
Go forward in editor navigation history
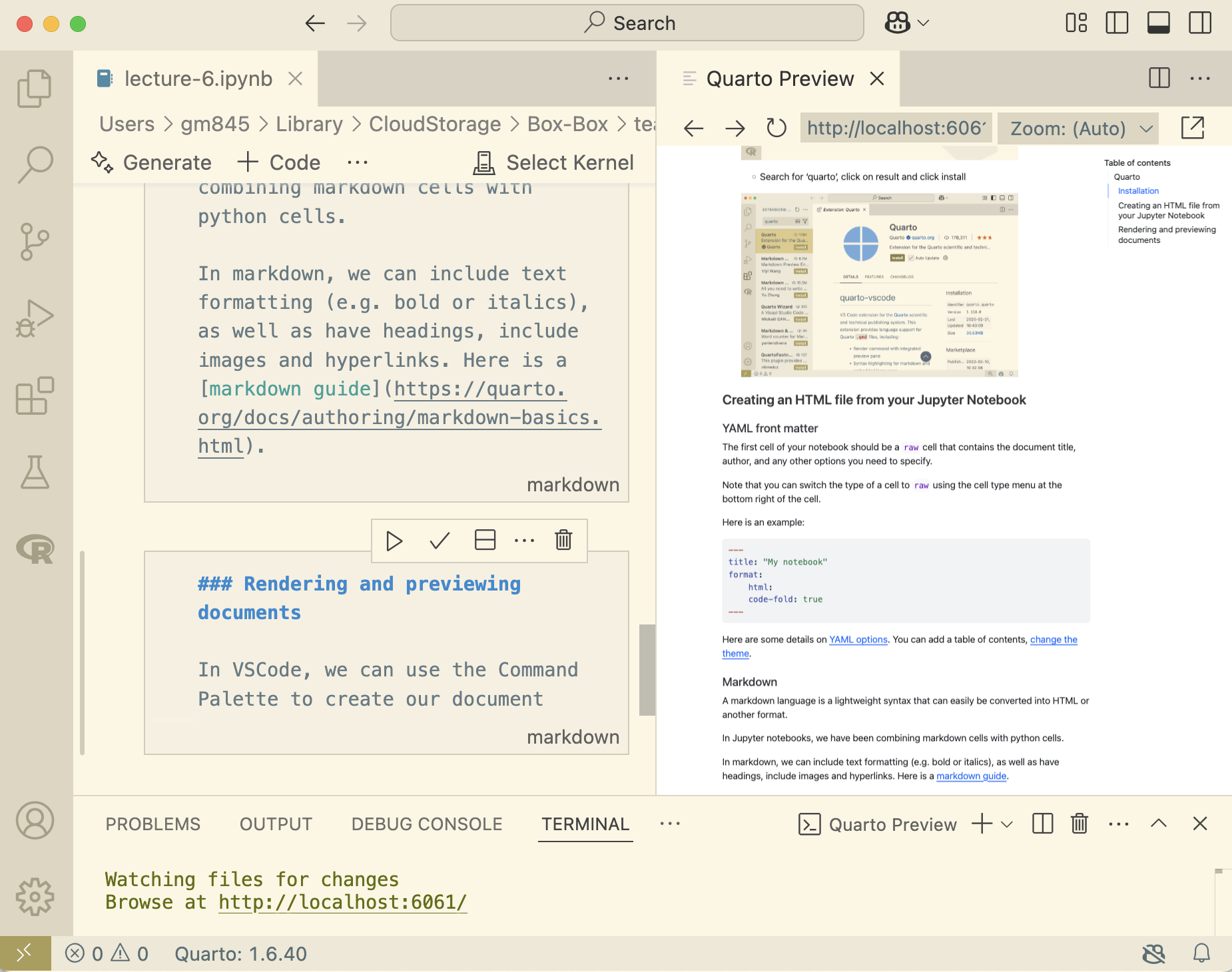[357, 24]
